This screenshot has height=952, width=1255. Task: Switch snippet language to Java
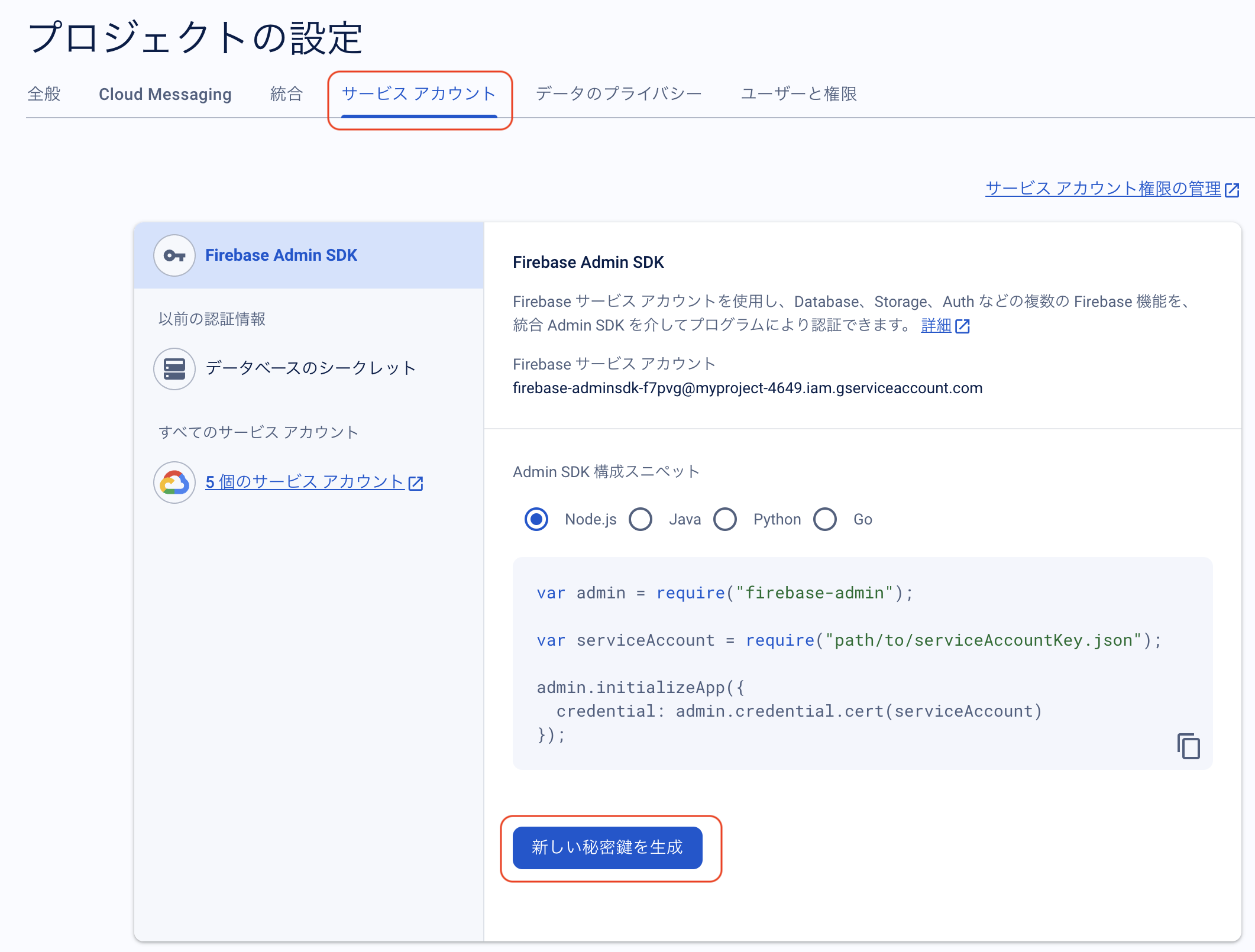[641, 519]
